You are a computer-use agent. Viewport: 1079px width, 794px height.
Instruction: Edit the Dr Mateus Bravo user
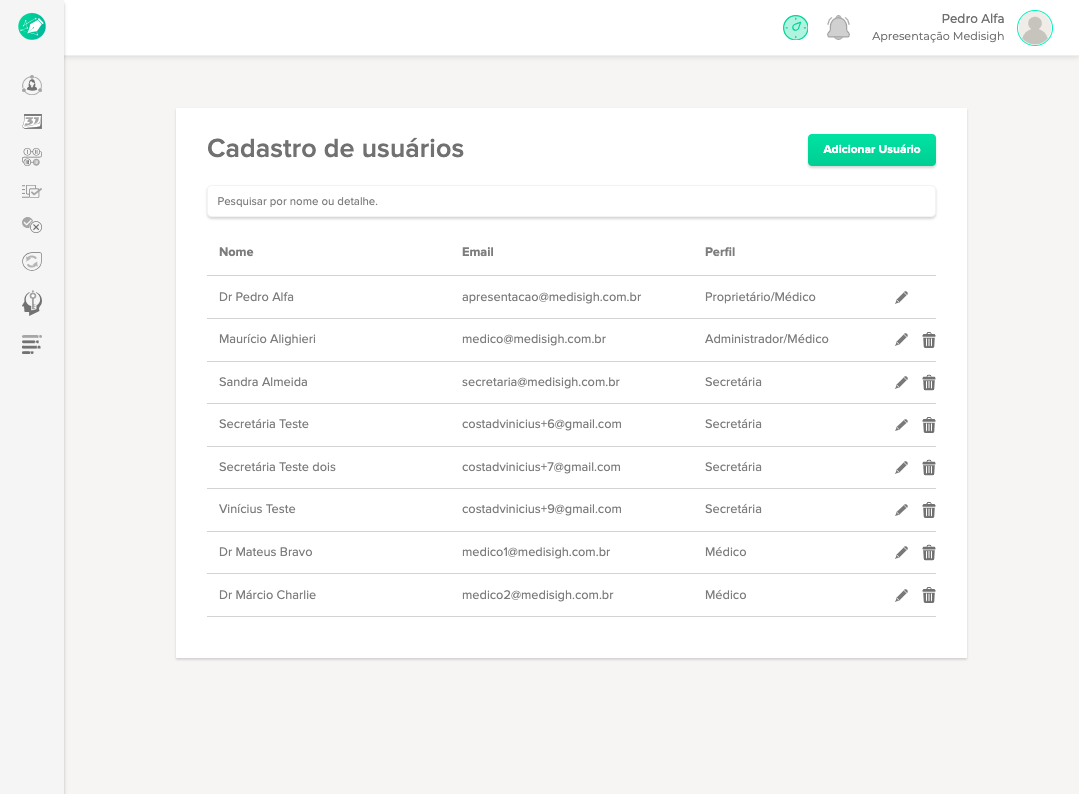901,552
